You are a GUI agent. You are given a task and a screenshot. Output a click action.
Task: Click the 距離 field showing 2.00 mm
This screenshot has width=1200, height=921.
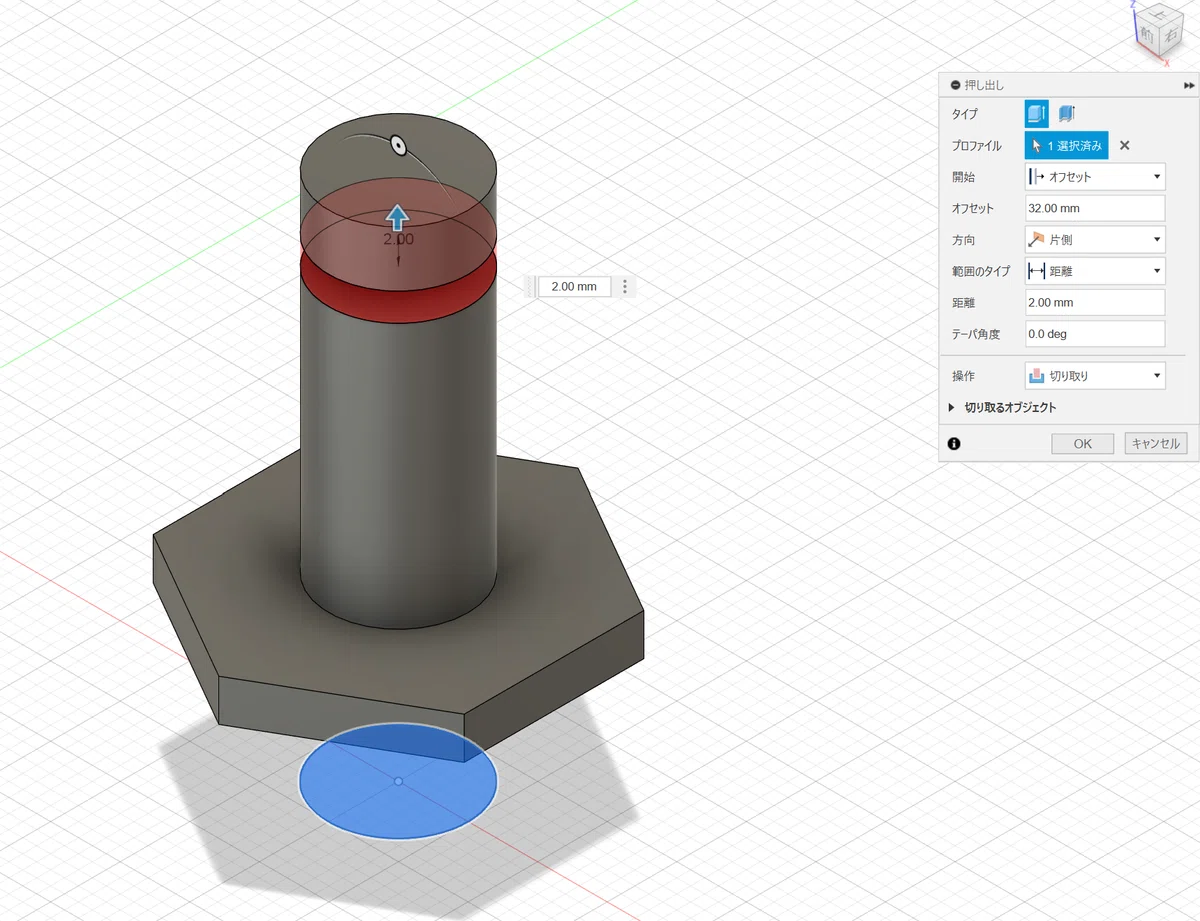pyautogui.click(x=1095, y=302)
